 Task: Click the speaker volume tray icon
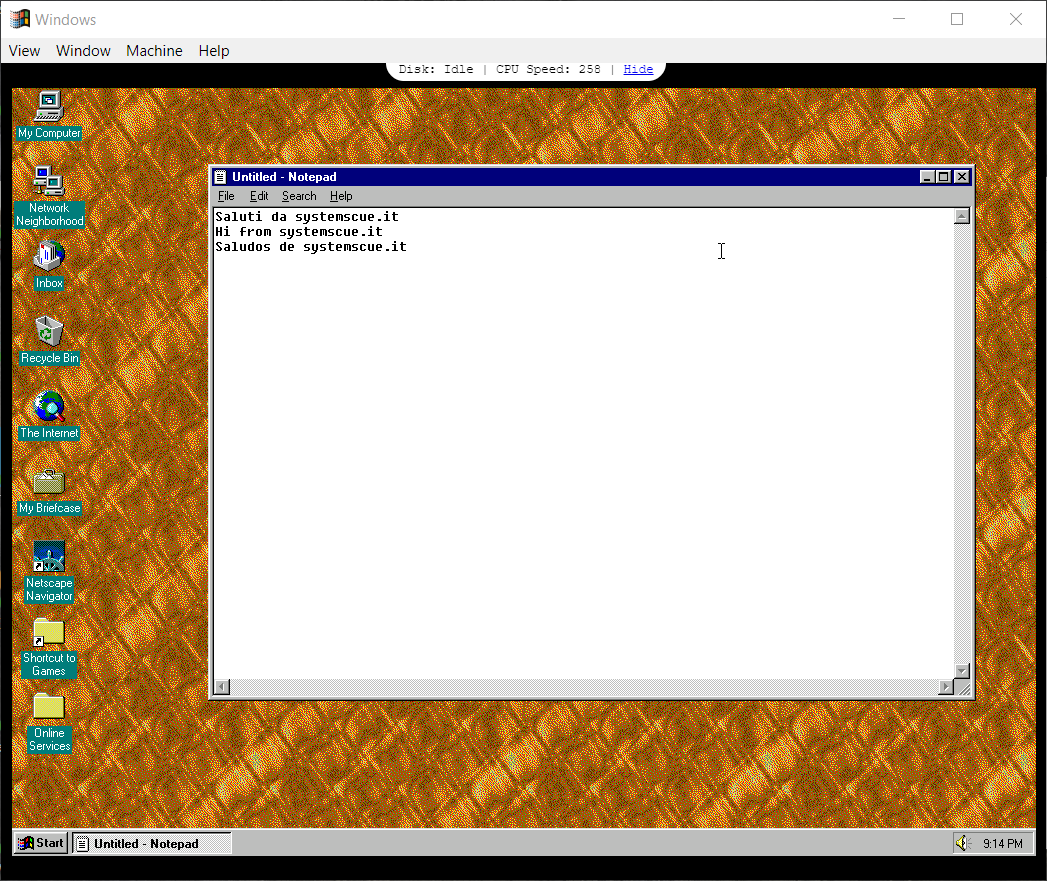click(x=963, y=843)
